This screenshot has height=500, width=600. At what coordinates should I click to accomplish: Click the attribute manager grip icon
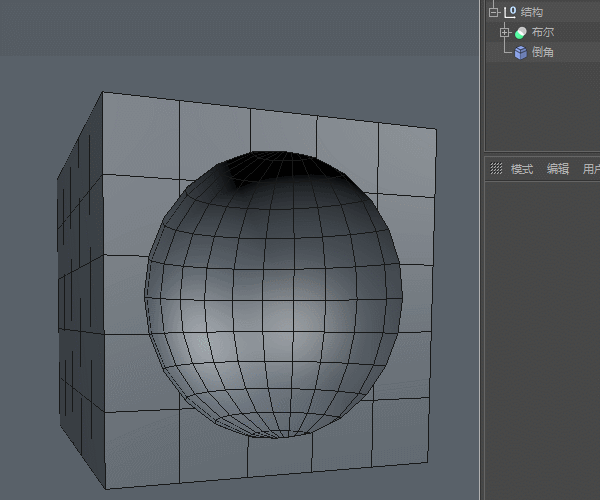496,168
